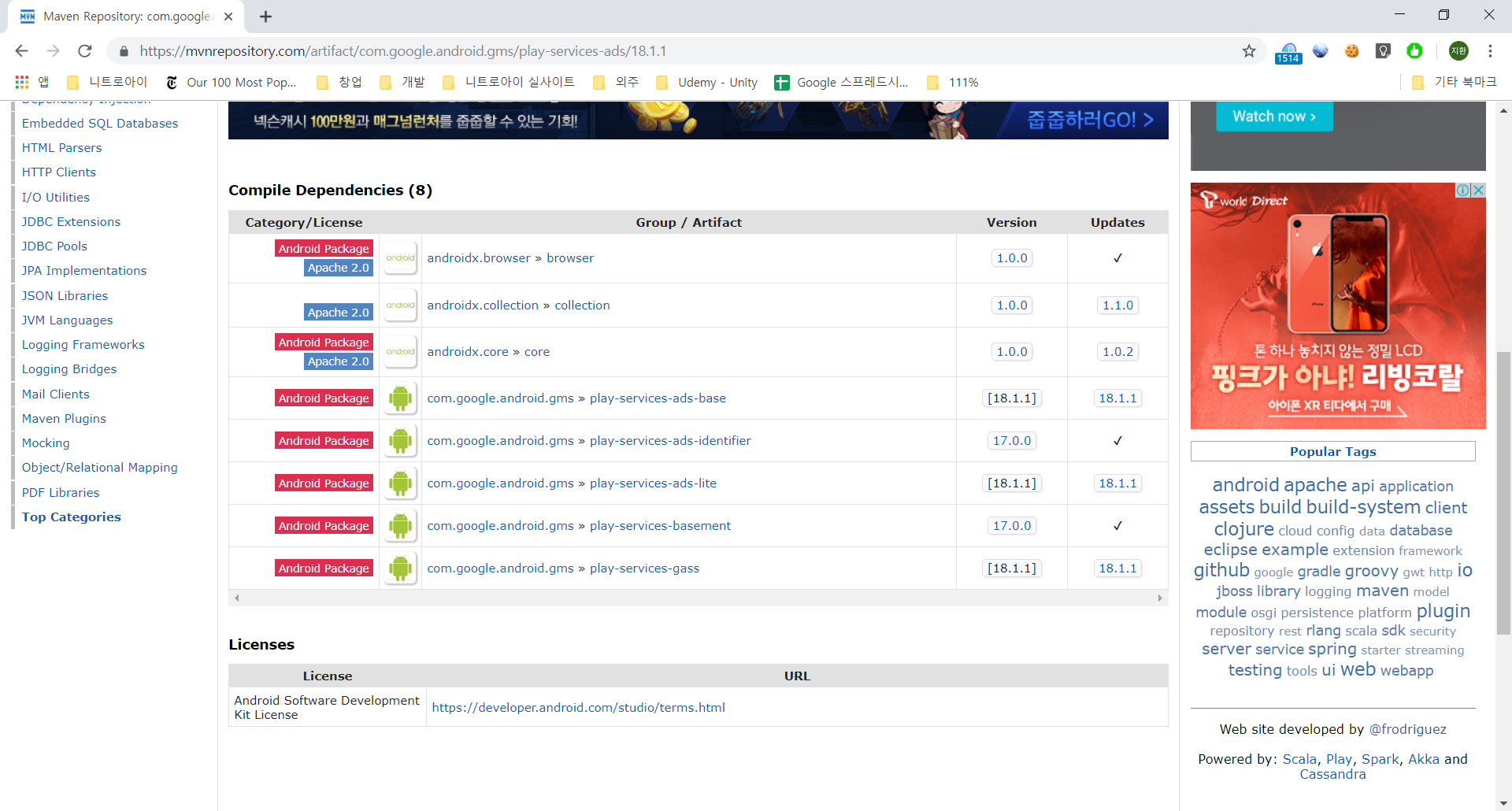The height and width of the screenshot is (811, 1512).
Task: Click the android icon for androidx.collection
Action: (400, 306)
